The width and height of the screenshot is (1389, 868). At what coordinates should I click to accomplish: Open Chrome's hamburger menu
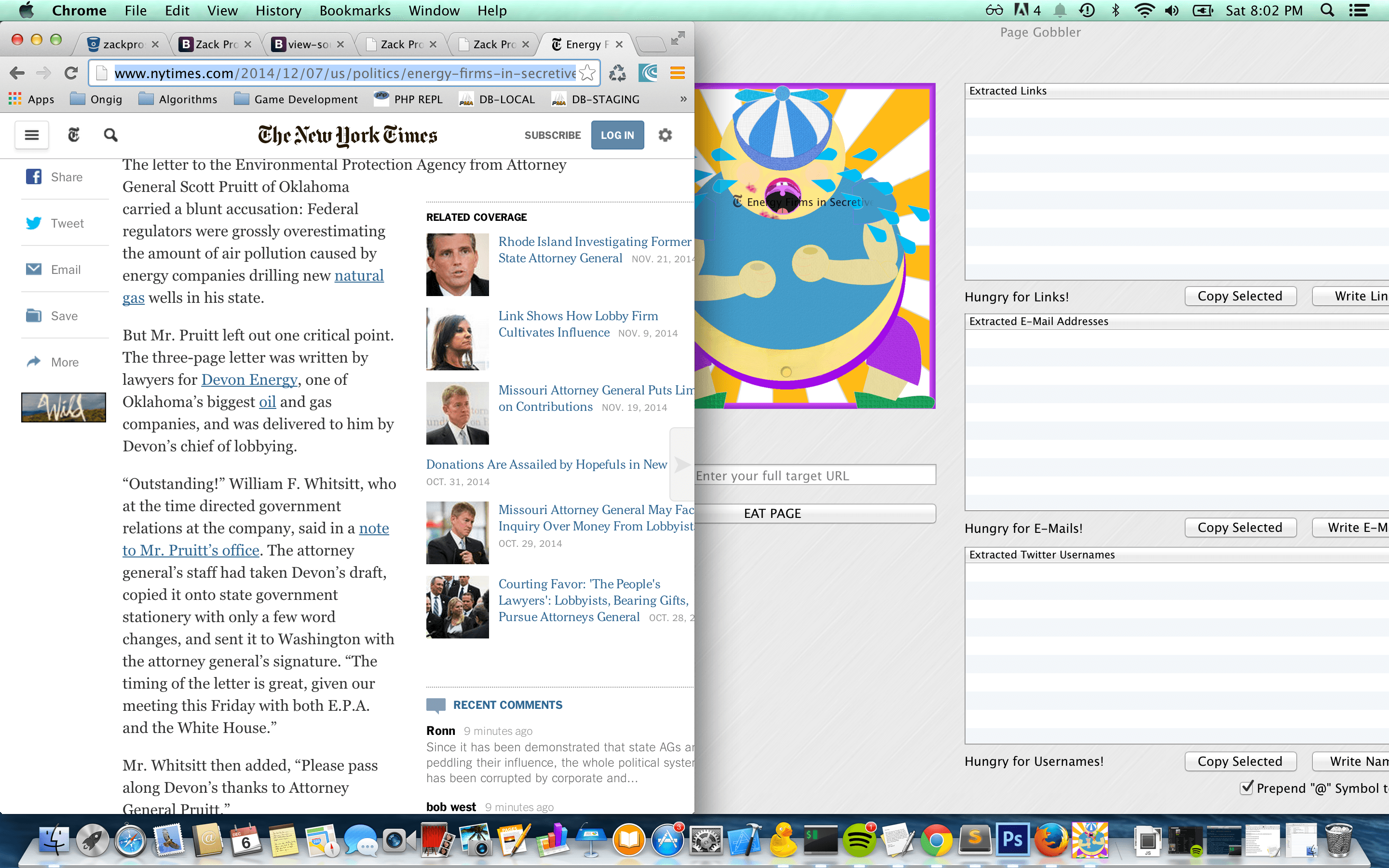pyautogui.click(x=677, y=73)
